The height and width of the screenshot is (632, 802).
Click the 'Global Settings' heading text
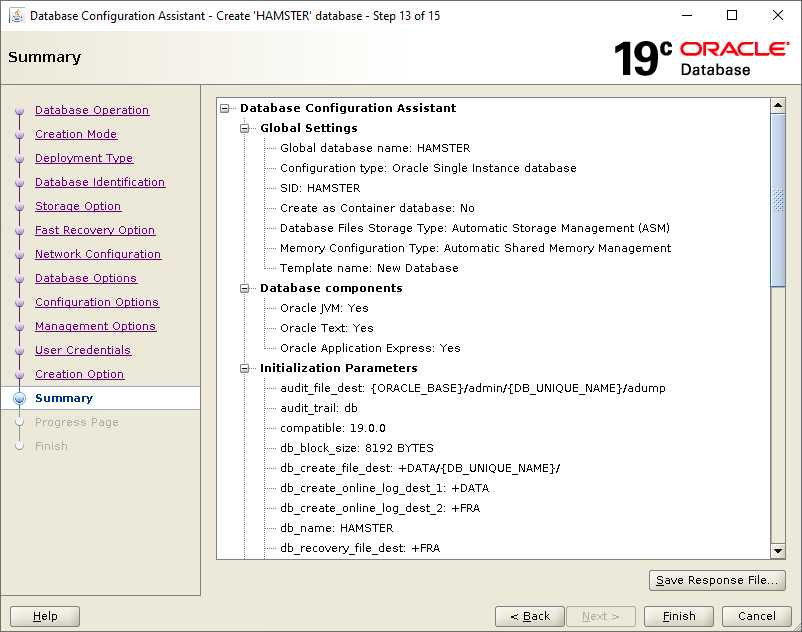(x=308, y=128)
